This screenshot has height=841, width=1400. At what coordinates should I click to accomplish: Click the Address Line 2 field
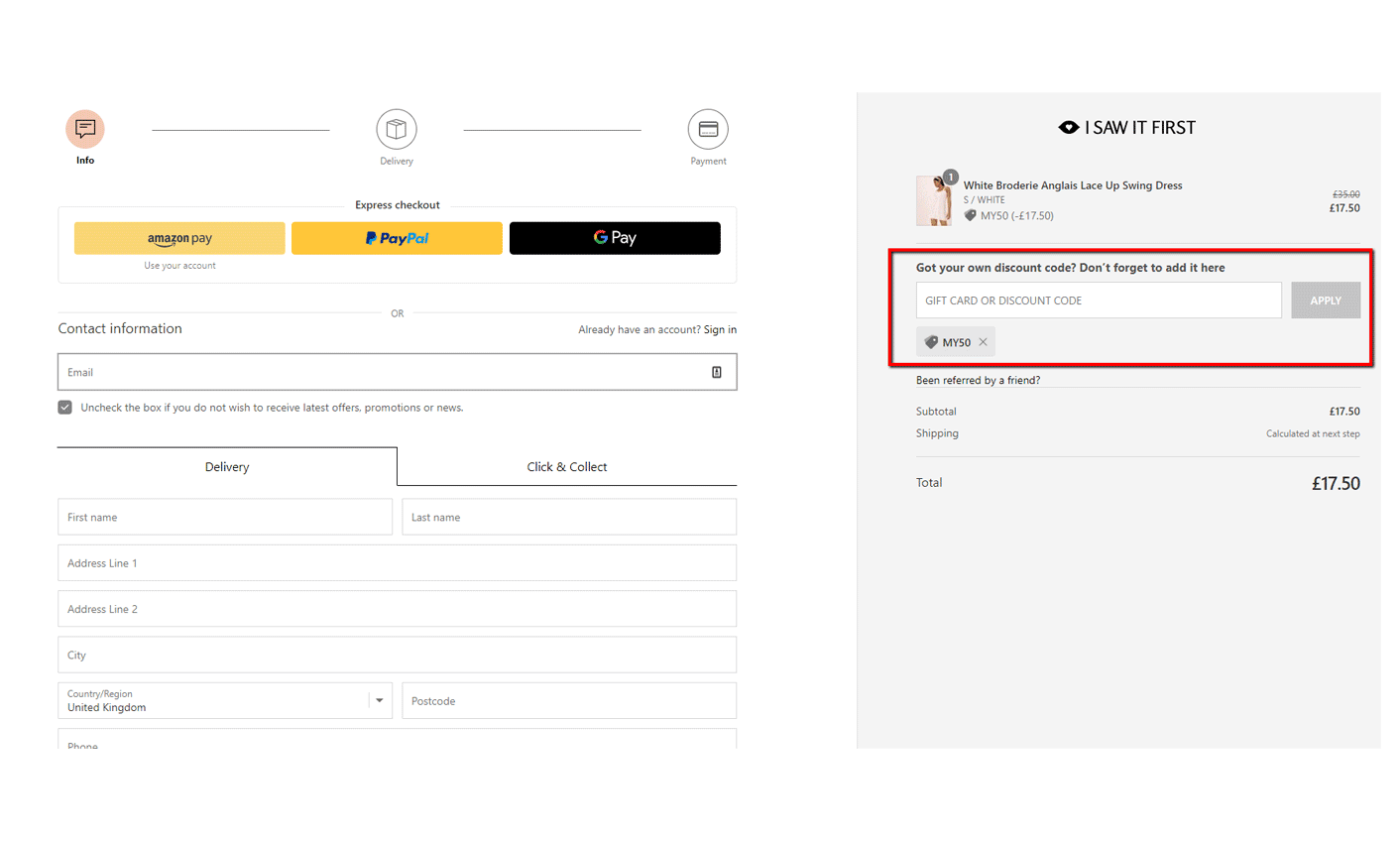click(x=398, y=609)
